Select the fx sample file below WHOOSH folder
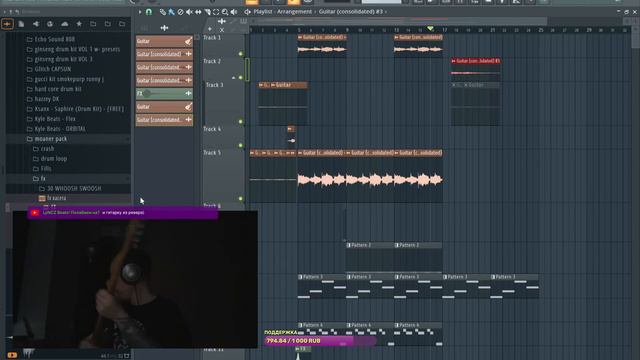The width and height of the screenshot is (640, 360). (52, 198)
